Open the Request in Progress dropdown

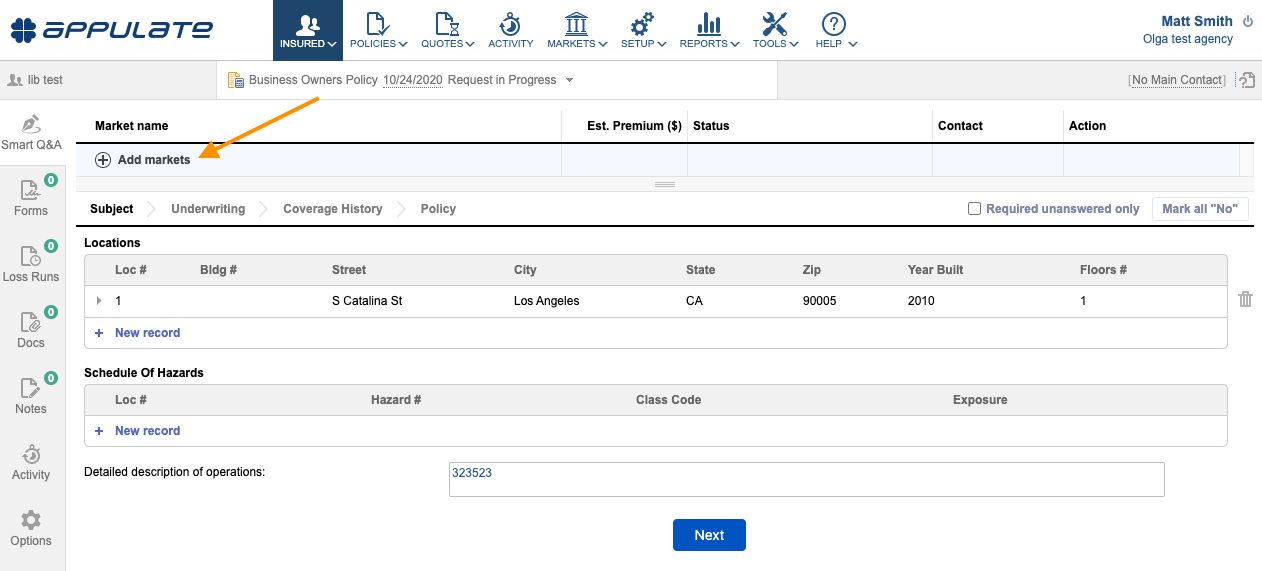[569, 80]
